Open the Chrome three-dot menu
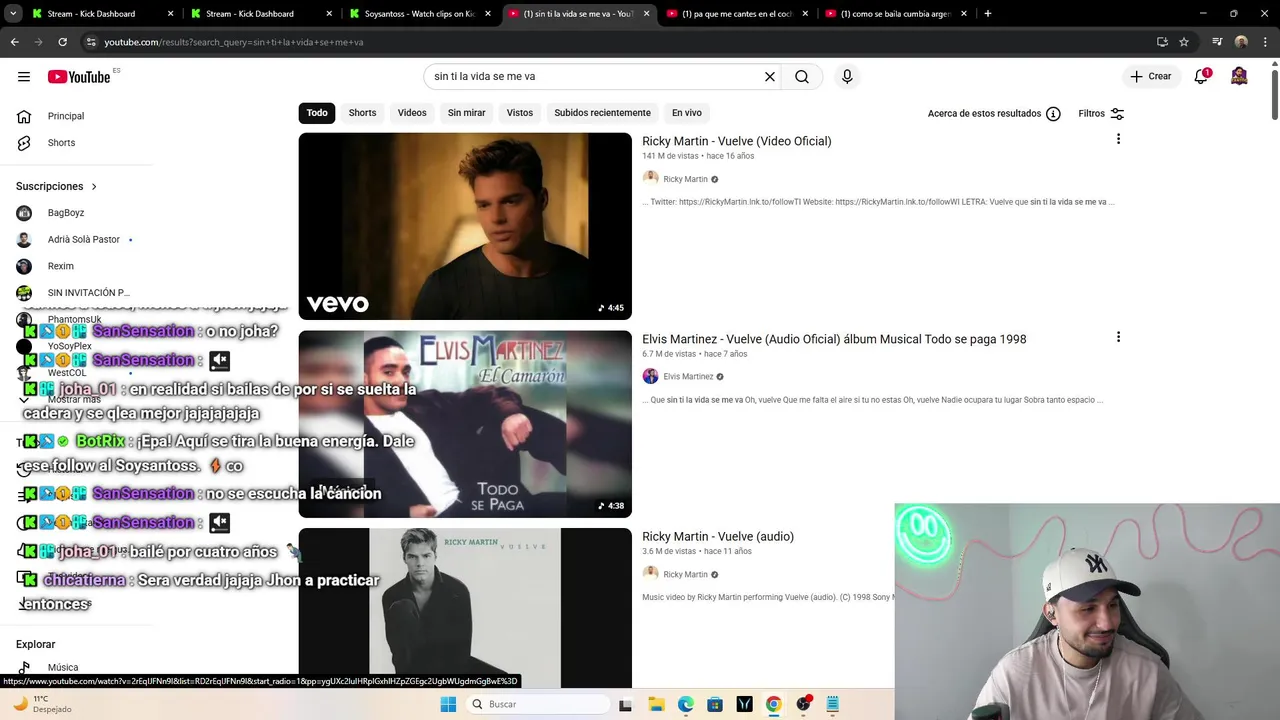The height and width of the screenshot is (720, 1280). (x=1264, y=42)
